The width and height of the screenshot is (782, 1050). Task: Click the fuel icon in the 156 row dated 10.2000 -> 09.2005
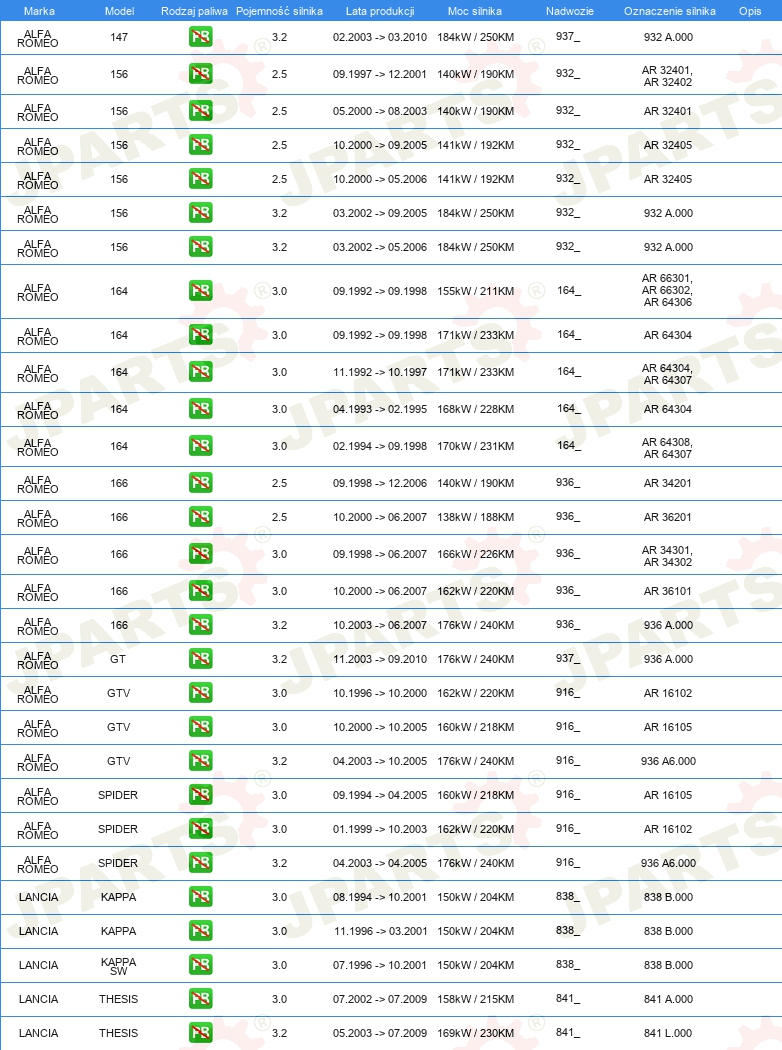pos(200,145)
